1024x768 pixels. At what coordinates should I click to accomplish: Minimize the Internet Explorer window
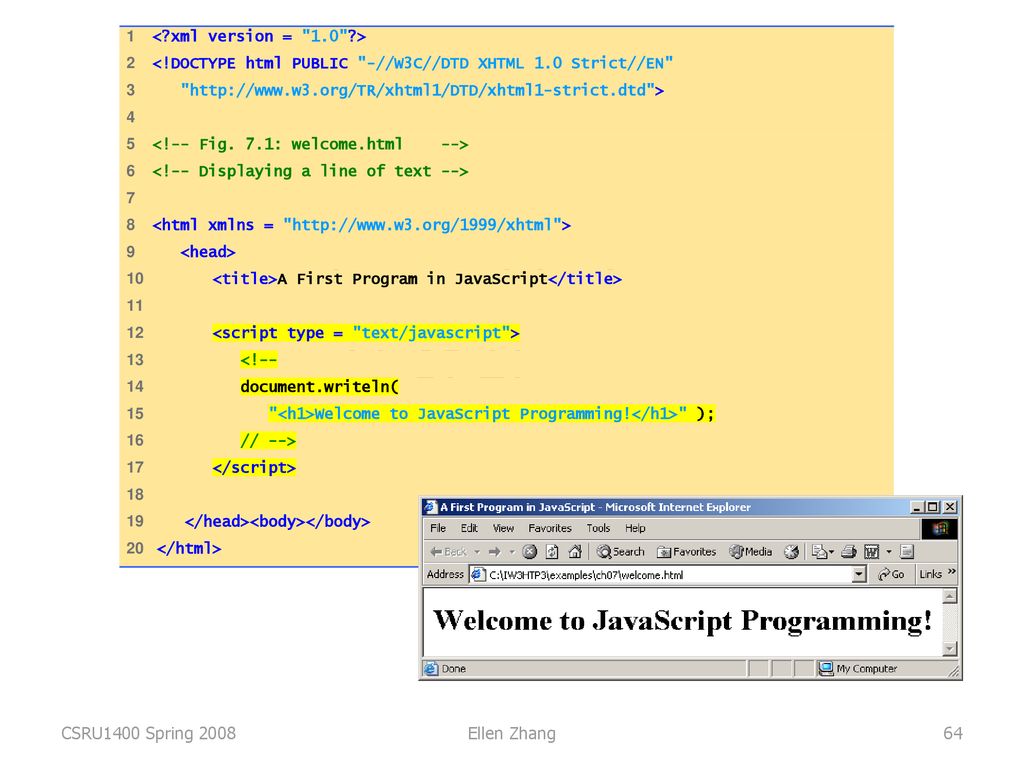917,507
